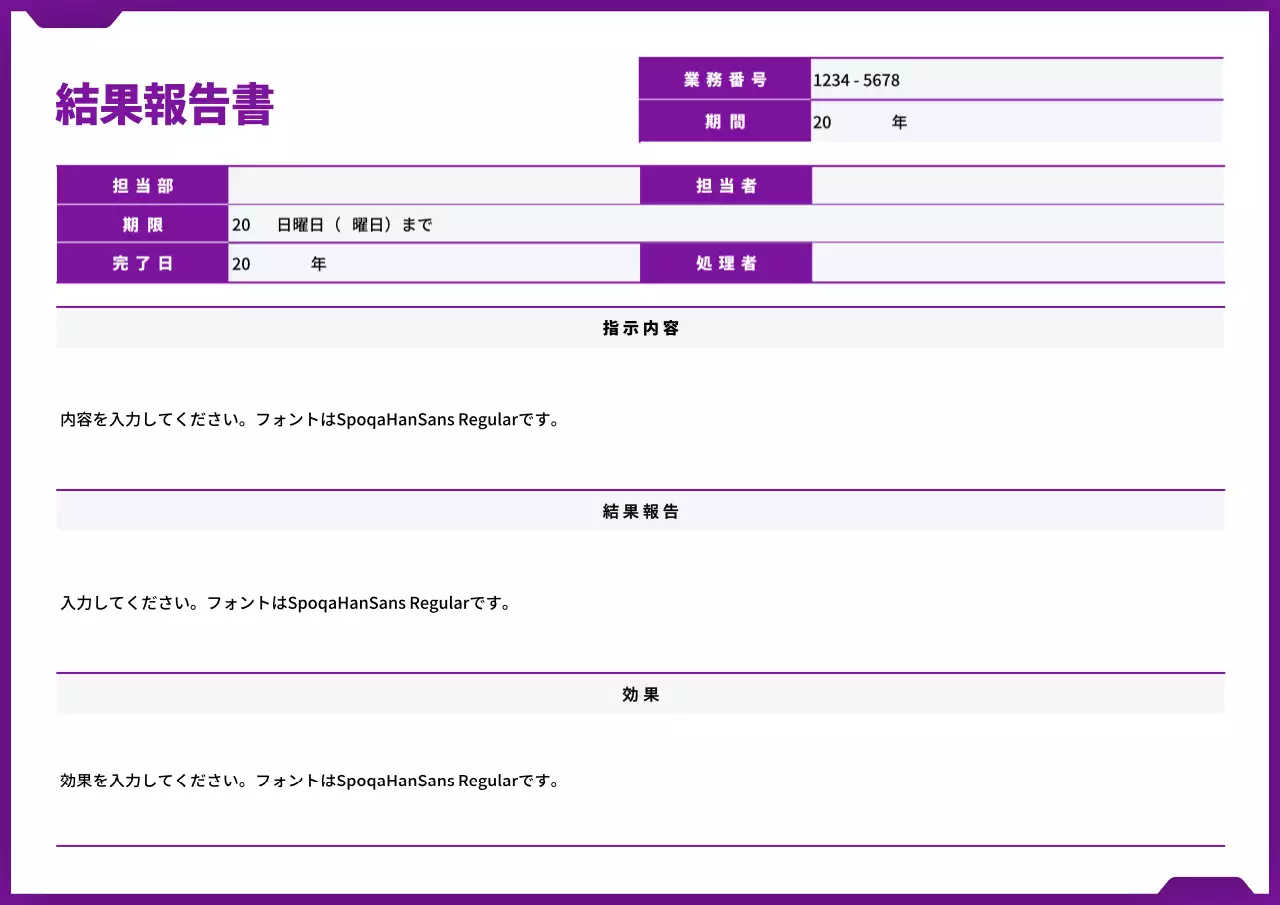Click the empty 担当者 input field
This screenshot has height=905, width=1280.
(1017, 186)
